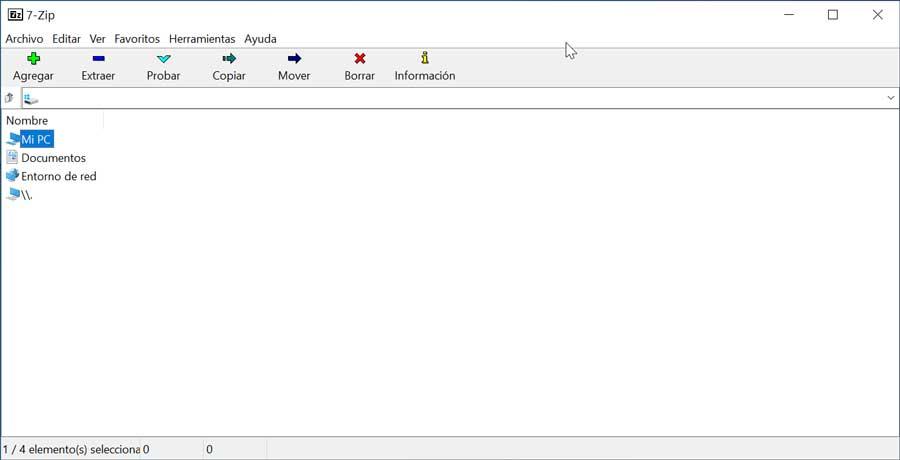The image size is (900, 460).
Task: Open the Ayuda menu
Action: coord(261,39)
